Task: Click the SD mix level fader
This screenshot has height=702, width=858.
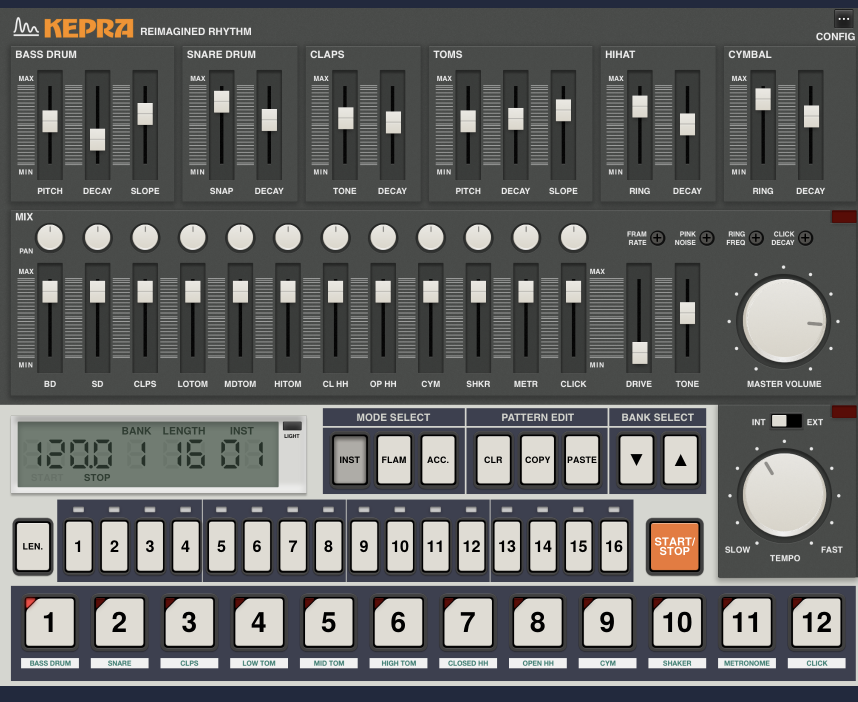Action: [97, 292]
